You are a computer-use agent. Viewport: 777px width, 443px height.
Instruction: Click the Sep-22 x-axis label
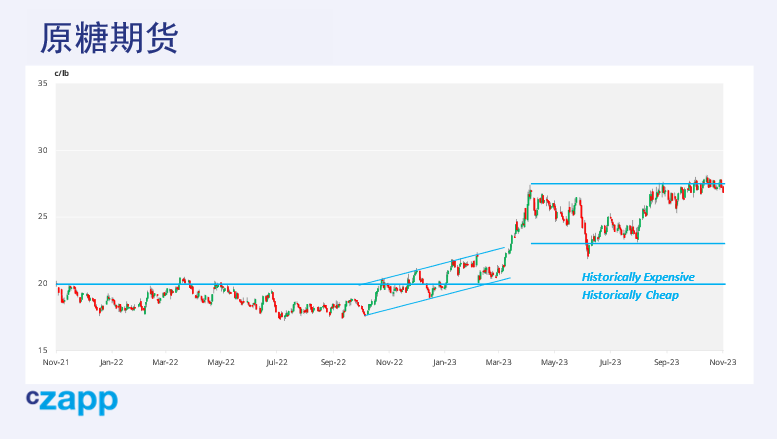pyautogui.click(x=333, y=361)
